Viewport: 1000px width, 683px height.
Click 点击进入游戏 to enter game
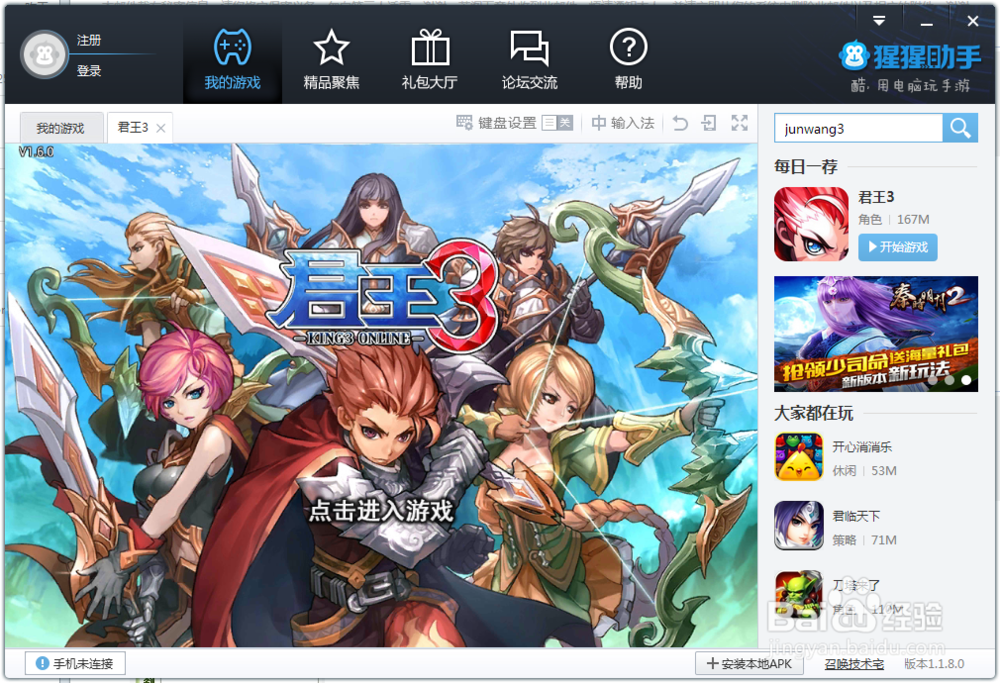click(x=381, y=510)
